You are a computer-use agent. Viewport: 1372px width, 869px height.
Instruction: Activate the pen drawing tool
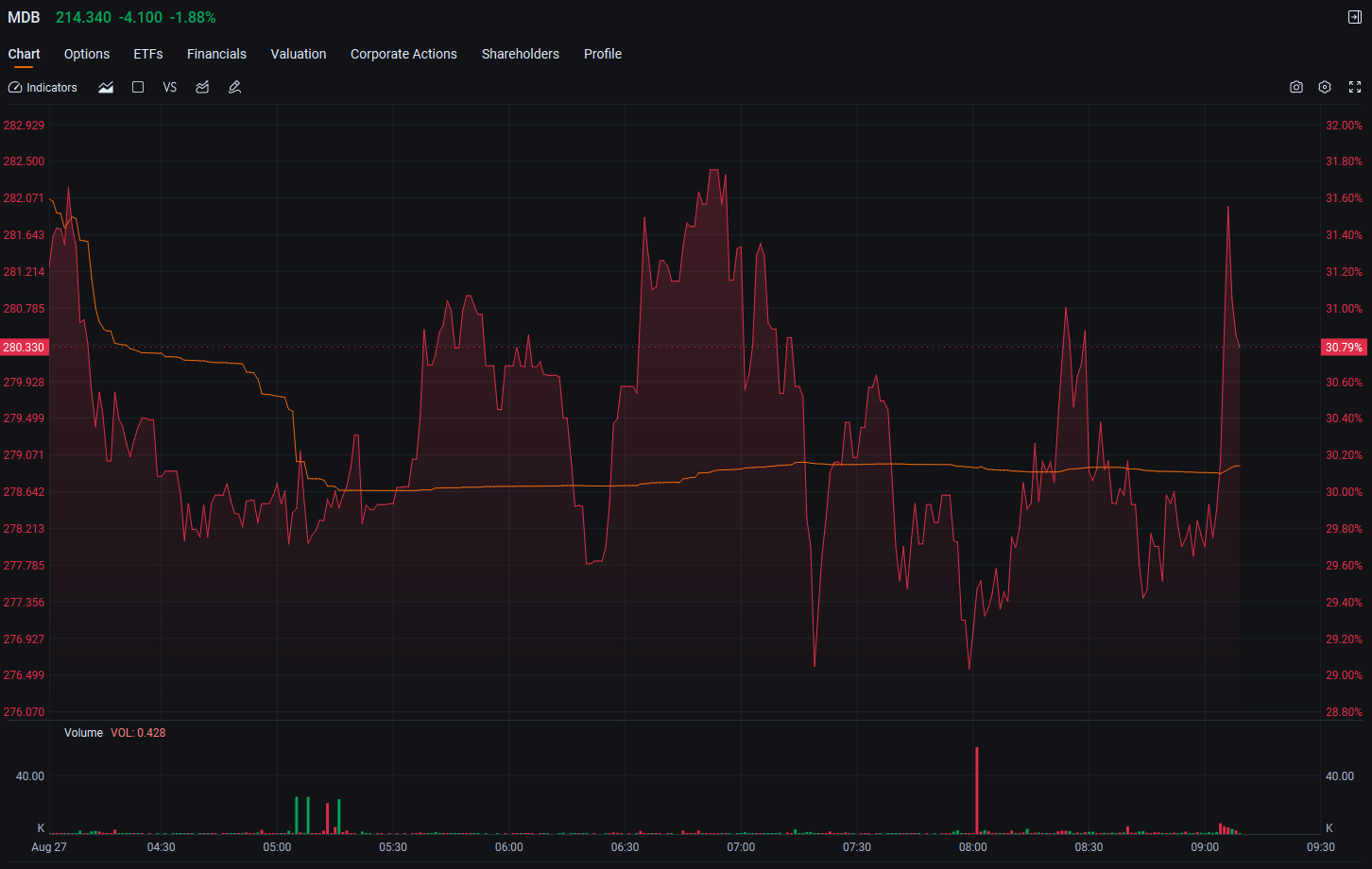click(x=234, y=87)
